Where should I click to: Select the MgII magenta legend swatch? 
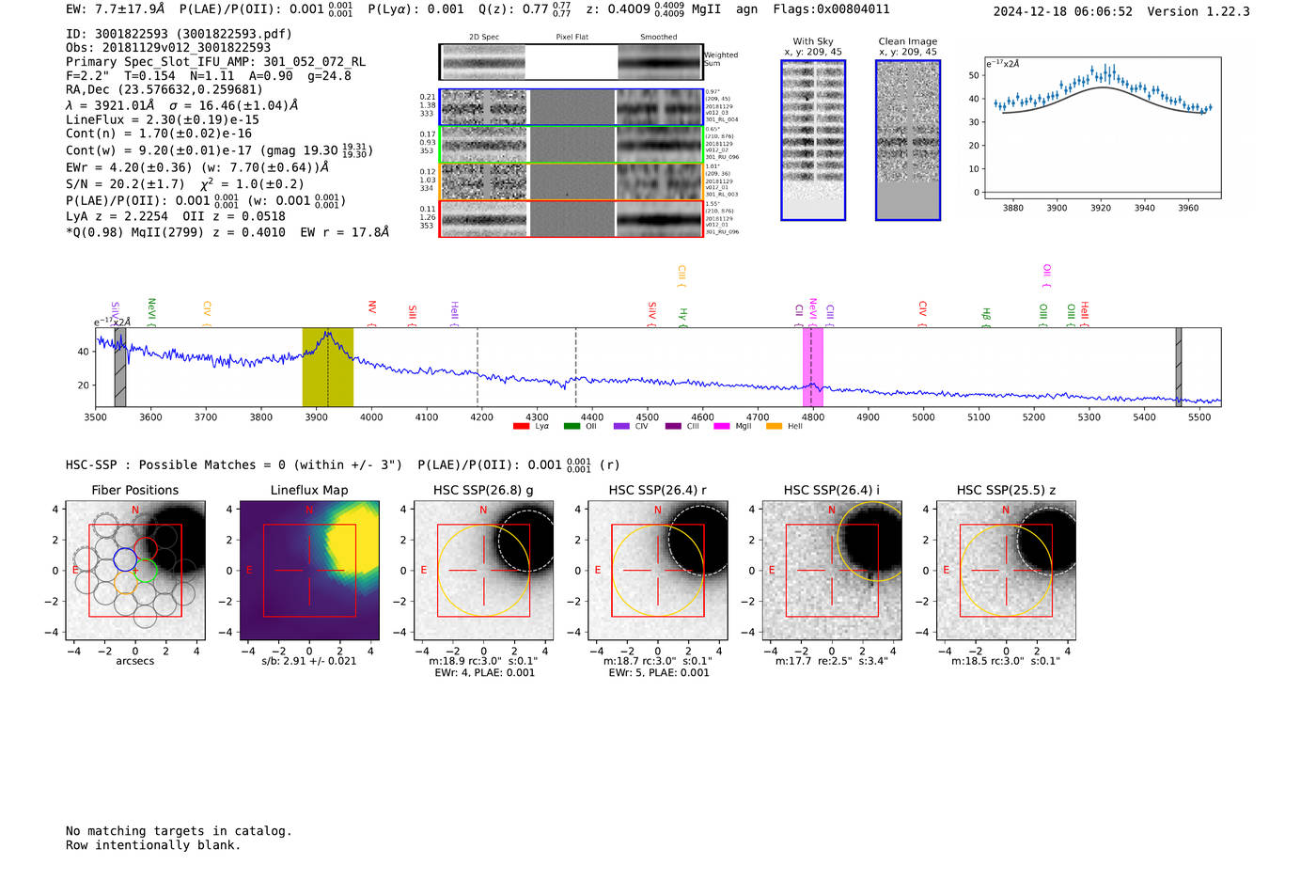[721, 427]
